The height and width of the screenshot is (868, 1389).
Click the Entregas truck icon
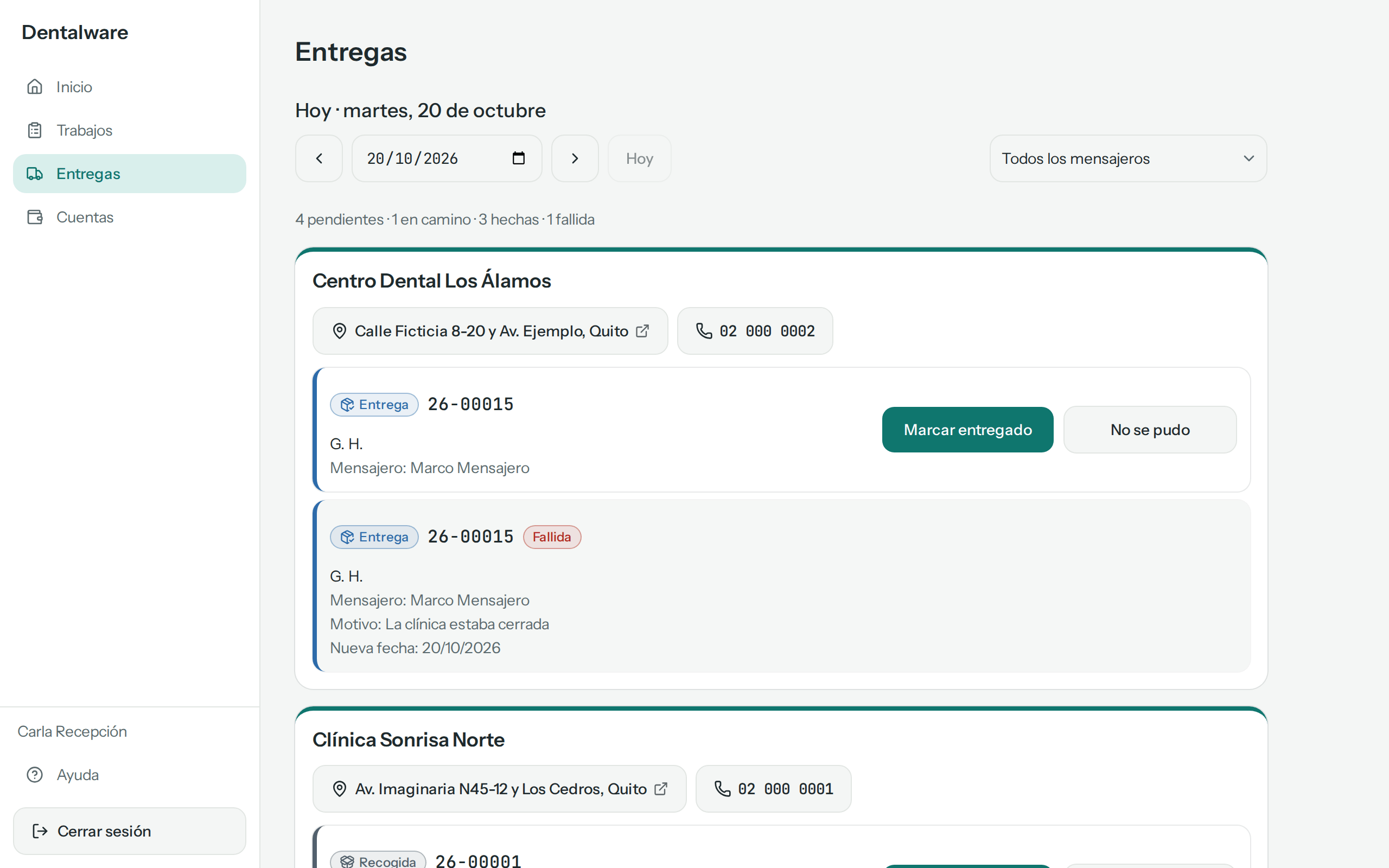(x=35, y=174)
